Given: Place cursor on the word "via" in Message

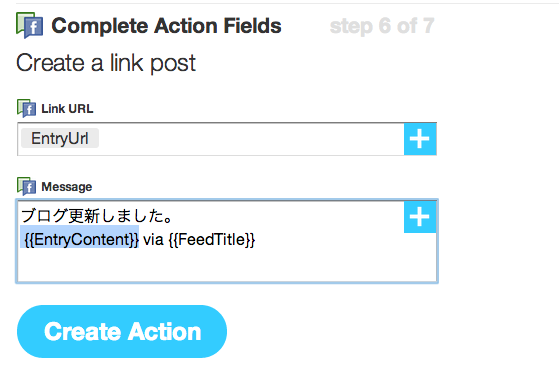Looking at the screenshot, I should click(x=153, y=240).
